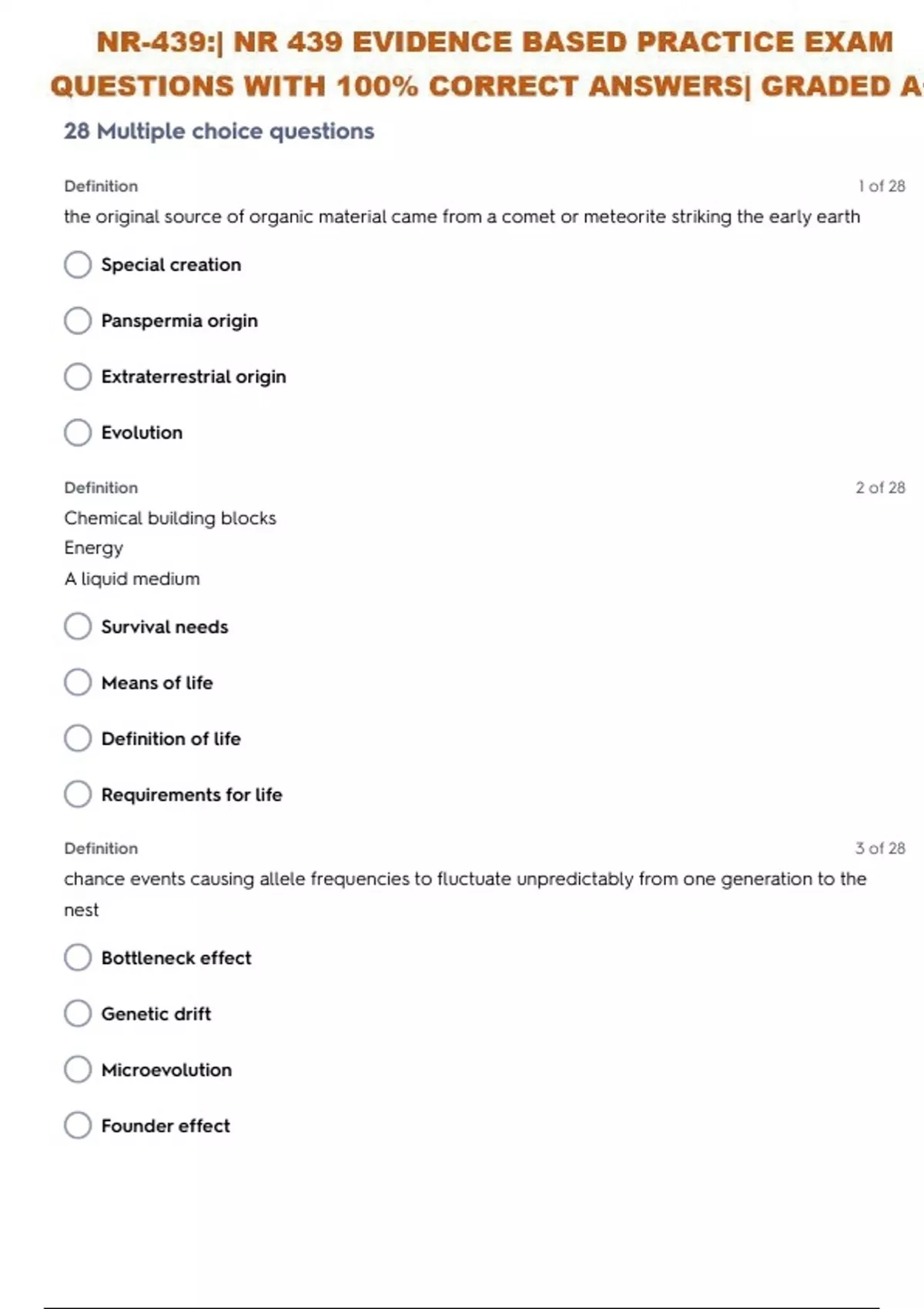Click the 1 of 28 question counter
The height and width of the screenshot is (1309, 924).
click(x=882, y=186)
